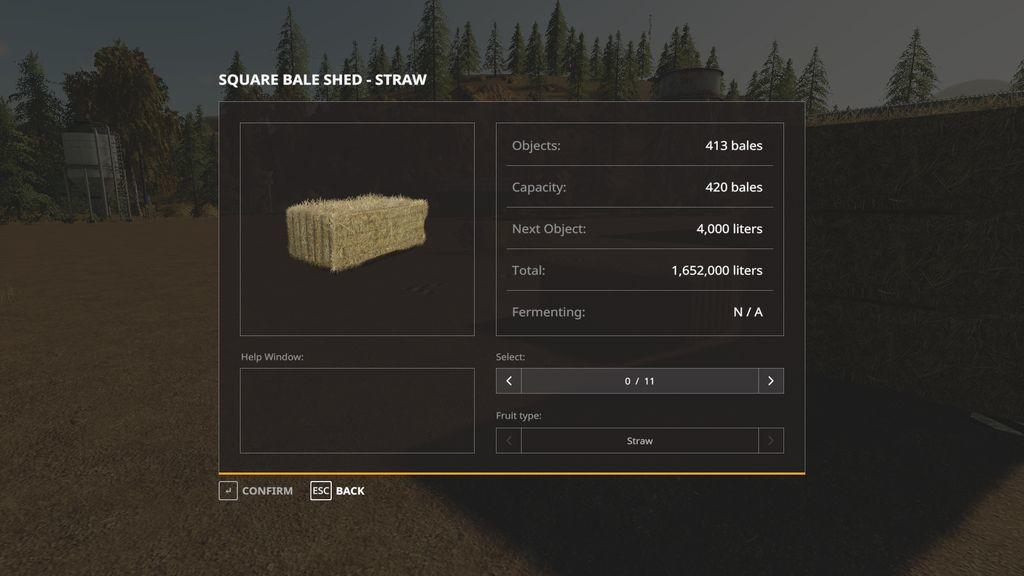Image resolution: width=1024 pixels, height=576 pixels.
Task: Click the ESC key icon
Action: point(320,491)
